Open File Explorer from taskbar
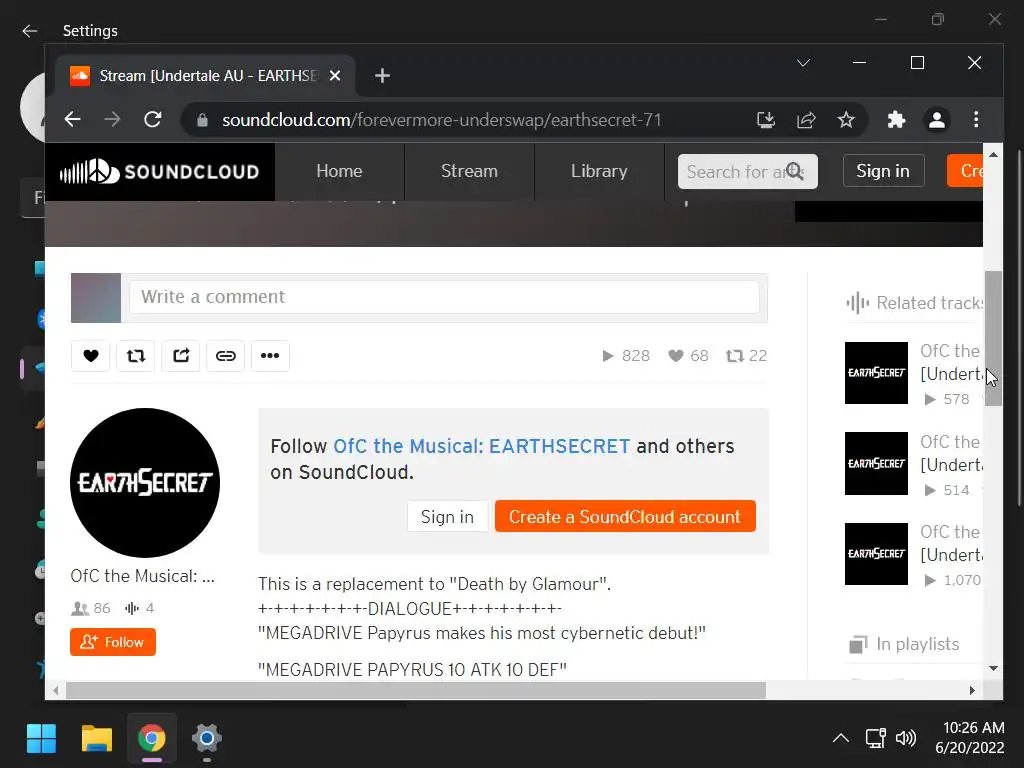The height and width of the screenshot is (768, 1024). tap(97, 739)
